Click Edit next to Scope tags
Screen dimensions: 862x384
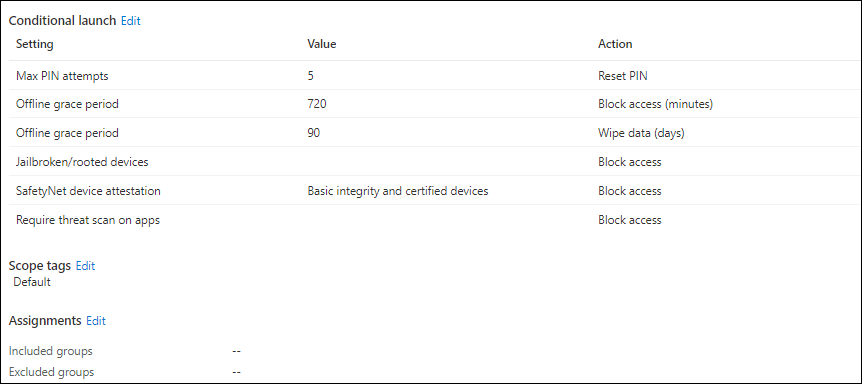click(x=85, y=266)
